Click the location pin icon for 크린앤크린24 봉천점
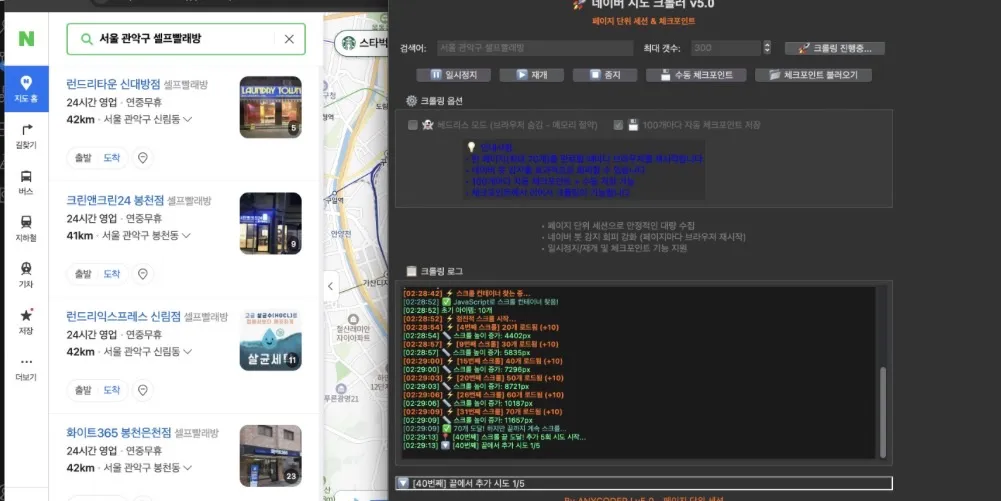This screenshot has height=501, width=1001. pyautogui.click(x=143, y=274)
